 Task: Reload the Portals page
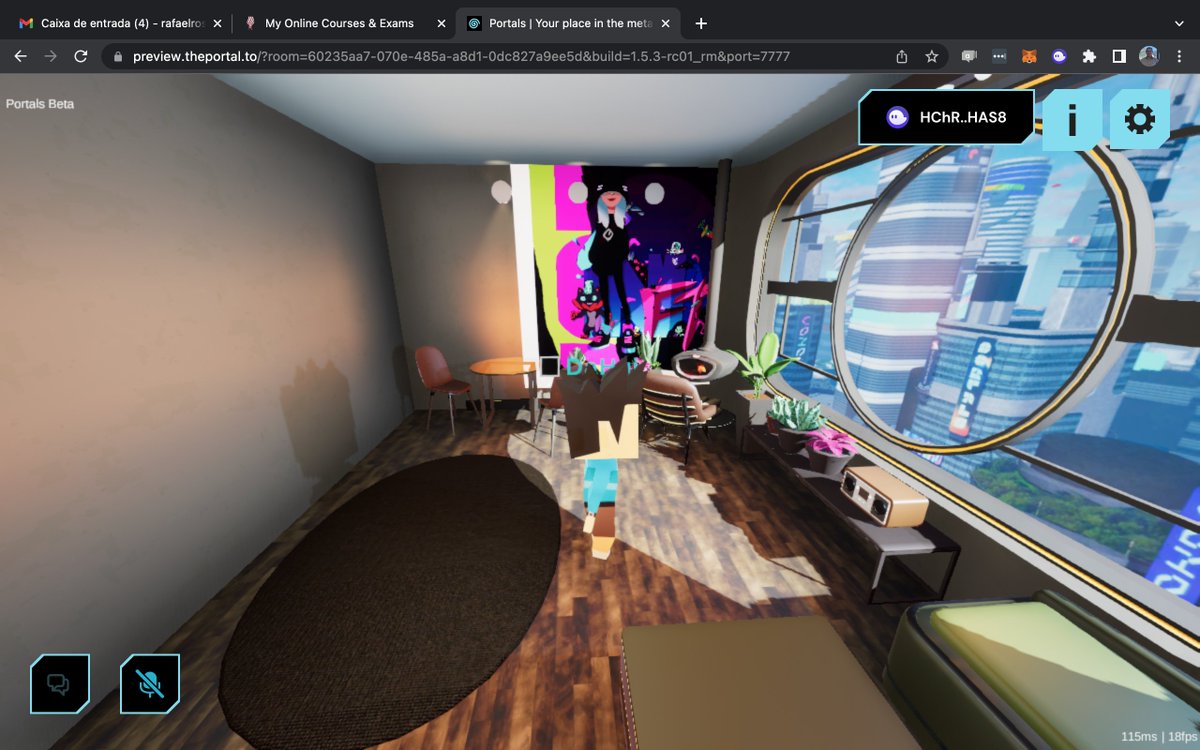[80, 57]
